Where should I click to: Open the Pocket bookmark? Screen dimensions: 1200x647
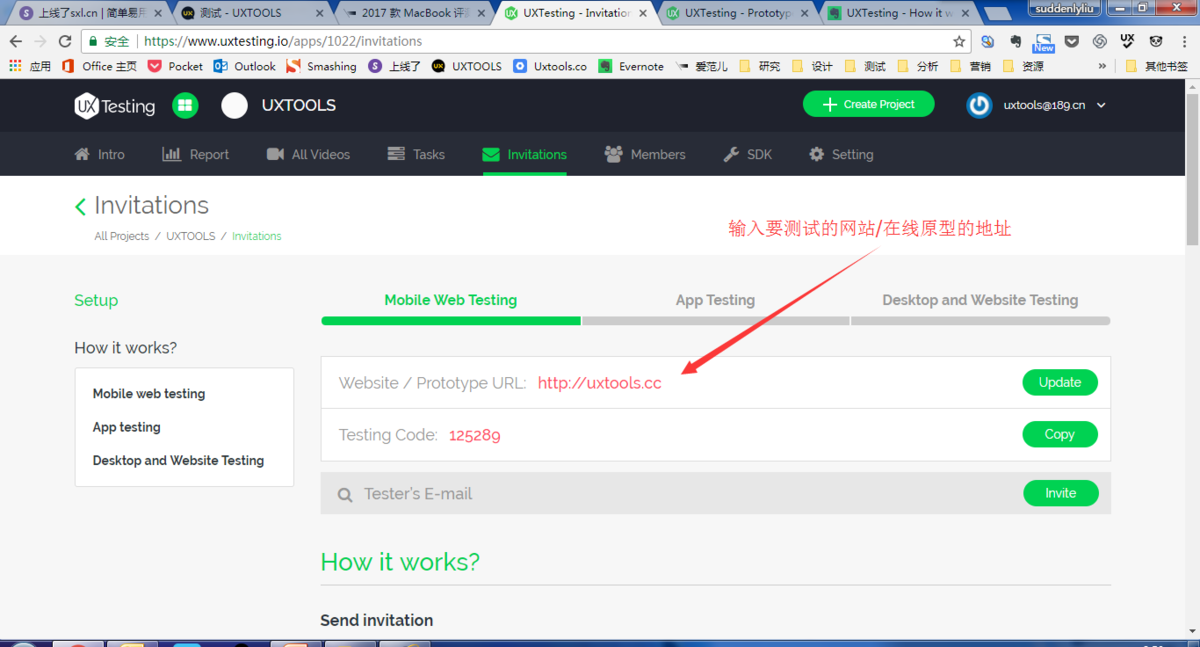tap(175, 66)
